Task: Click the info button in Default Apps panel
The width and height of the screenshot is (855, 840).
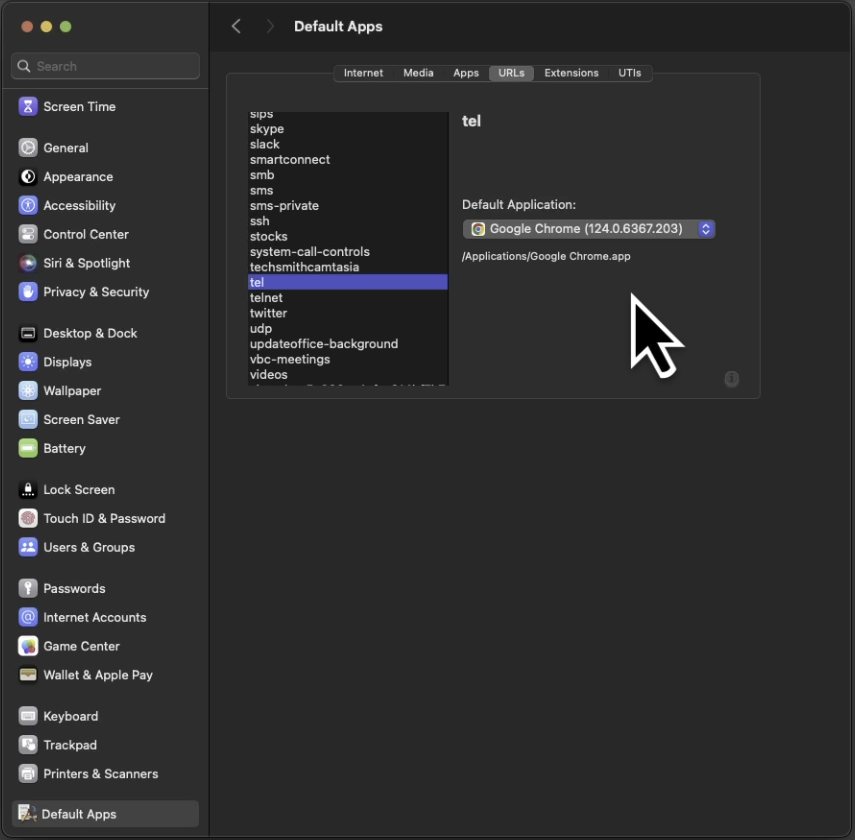Action: [x=732, y=379]
